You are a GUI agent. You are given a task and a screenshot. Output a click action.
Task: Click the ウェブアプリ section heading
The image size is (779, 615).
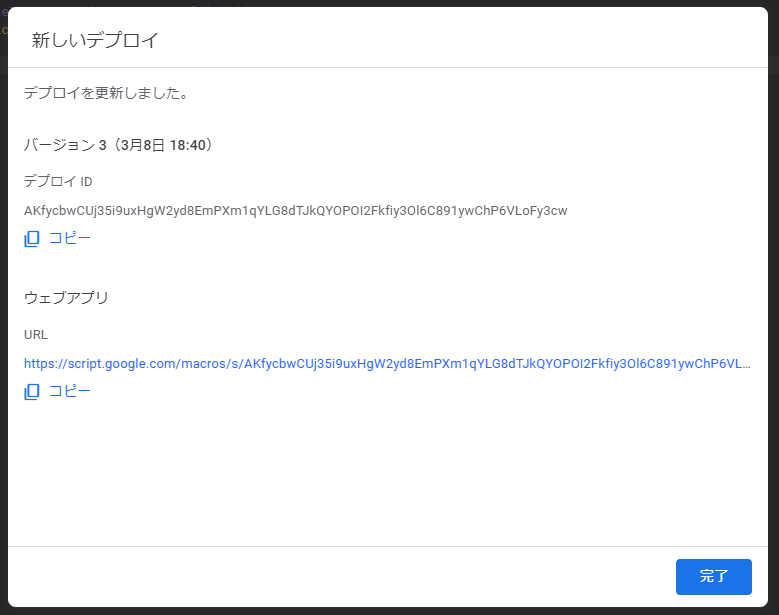click(66, 298)
